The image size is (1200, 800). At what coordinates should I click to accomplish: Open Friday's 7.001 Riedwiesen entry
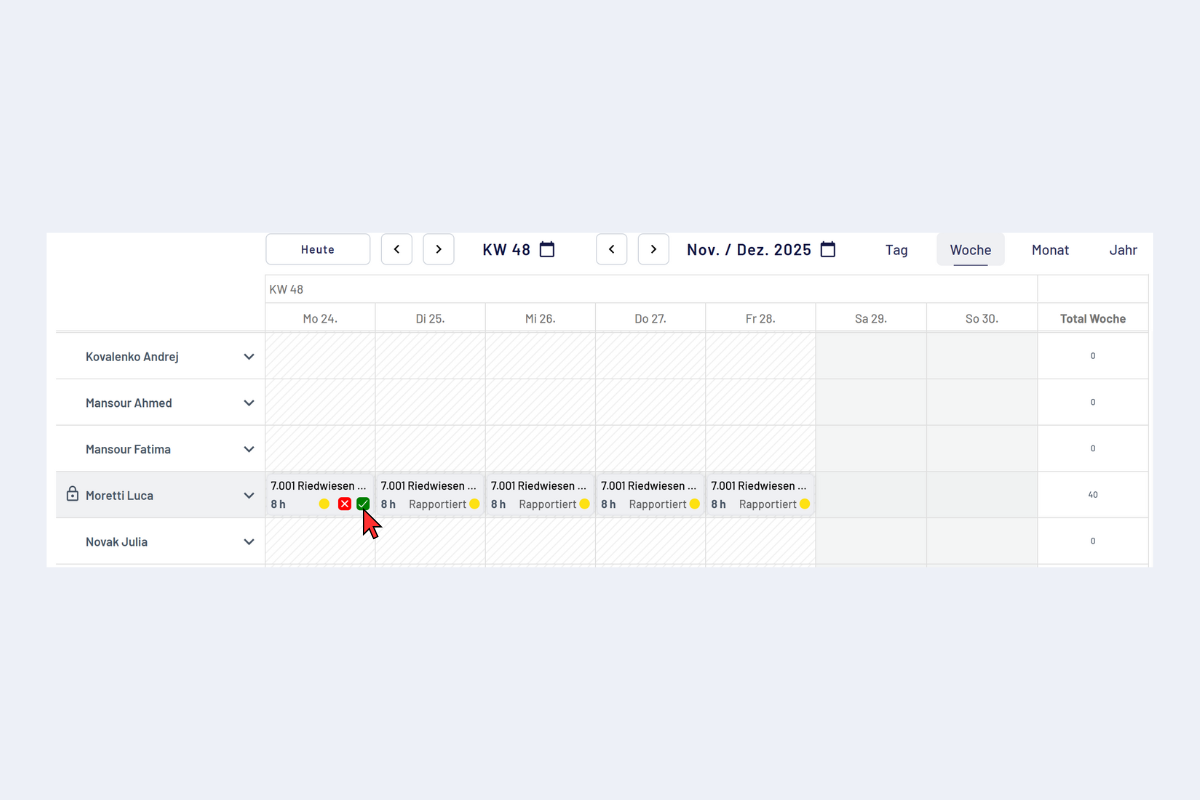point(760,487)
